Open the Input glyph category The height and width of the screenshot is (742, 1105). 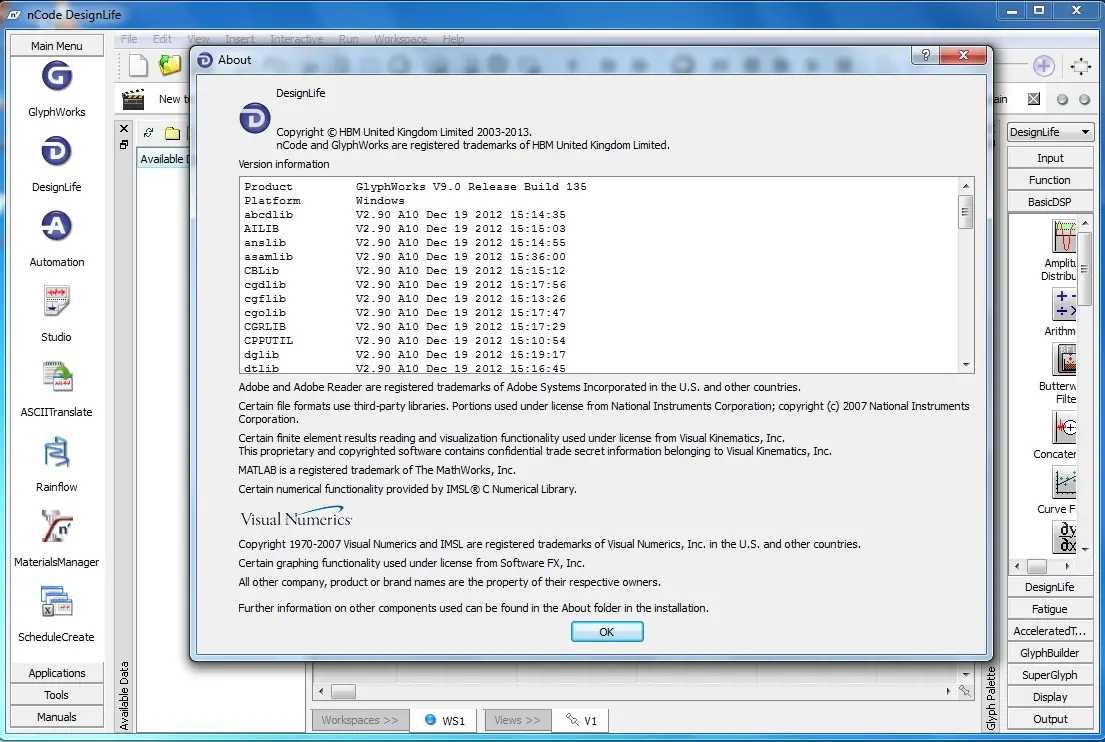(x=1050, y=158)
